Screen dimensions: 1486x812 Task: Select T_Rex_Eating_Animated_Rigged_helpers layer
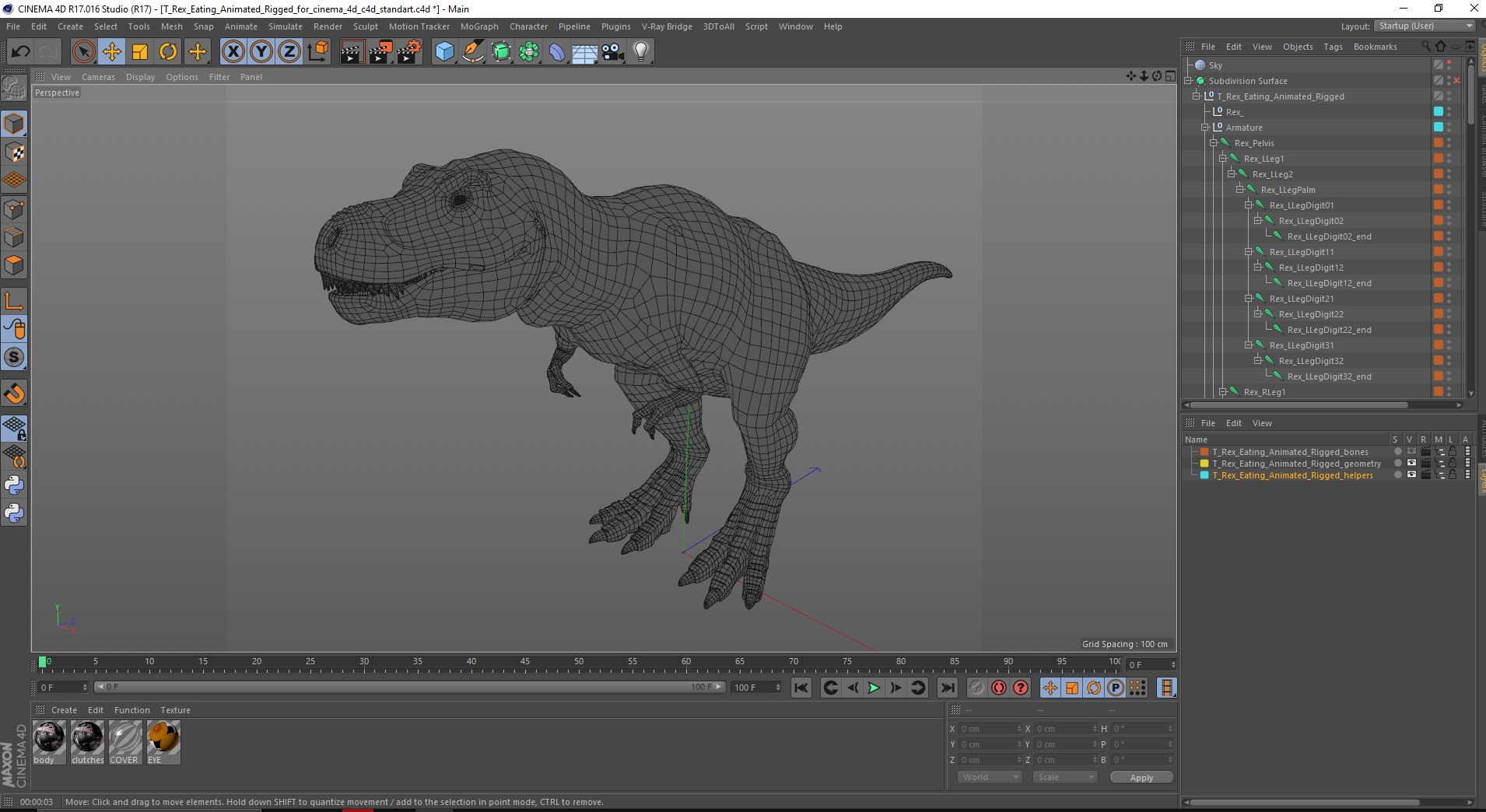(1292, 475)
